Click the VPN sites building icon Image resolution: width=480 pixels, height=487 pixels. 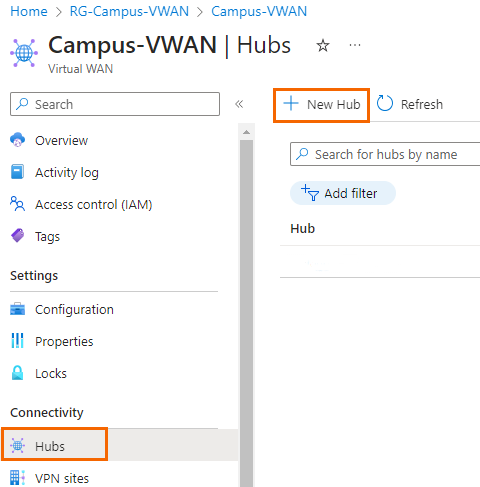tap(17, 478)
